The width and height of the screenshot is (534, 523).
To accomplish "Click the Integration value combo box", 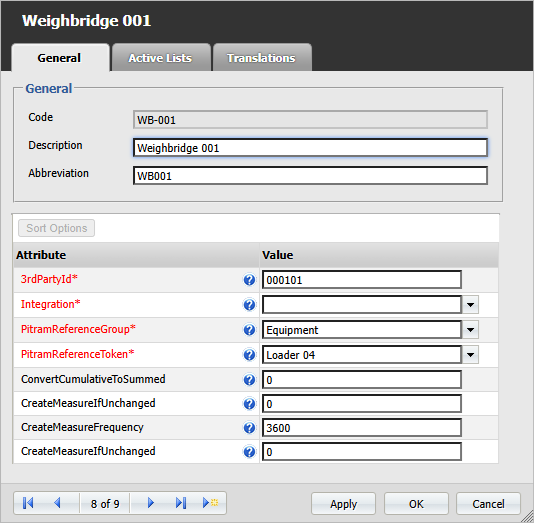I will pos(362,305).
